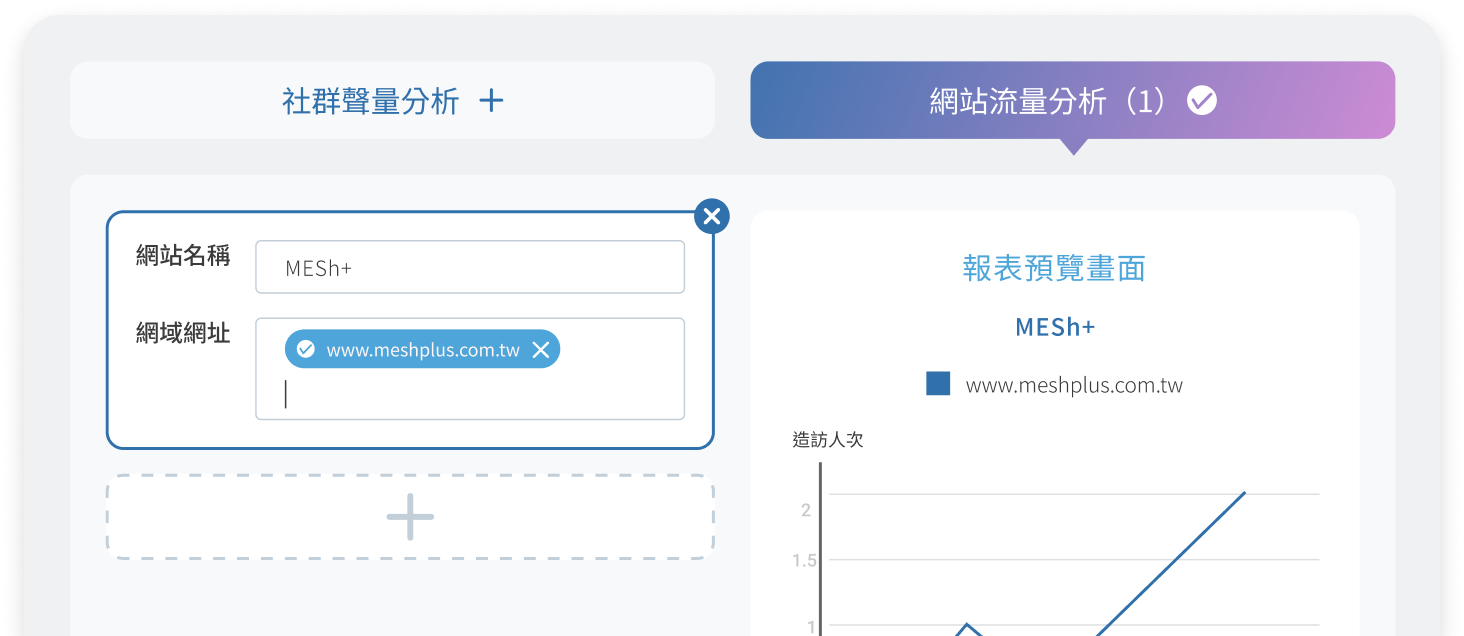Click the blue legend color square
The width and height of the screenshot is (1464, 636).
click(938, 384)
